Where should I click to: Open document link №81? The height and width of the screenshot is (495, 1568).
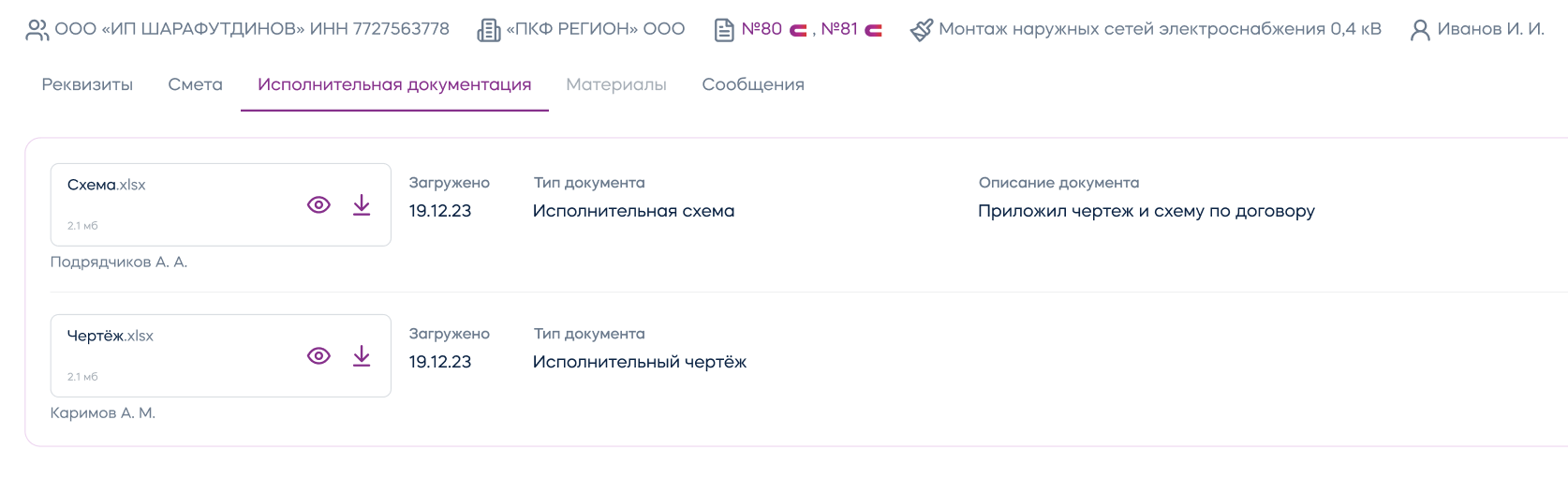[x=839, y=29]
